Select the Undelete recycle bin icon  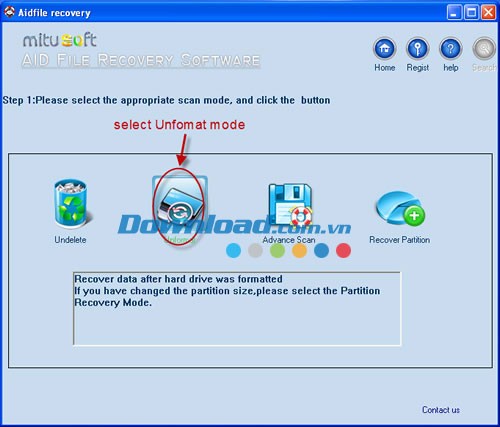[x=71, y=204]
